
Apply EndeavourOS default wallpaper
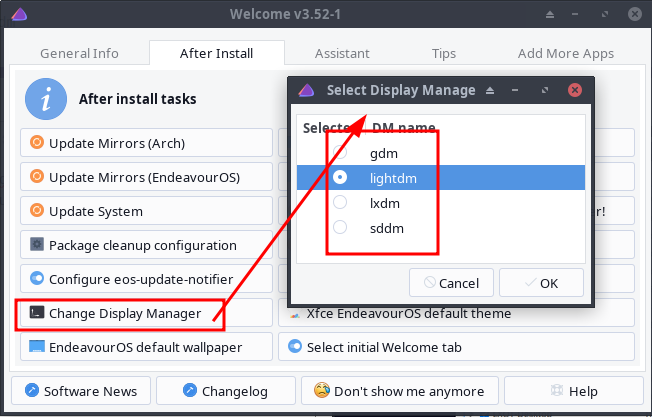point(146,347)
